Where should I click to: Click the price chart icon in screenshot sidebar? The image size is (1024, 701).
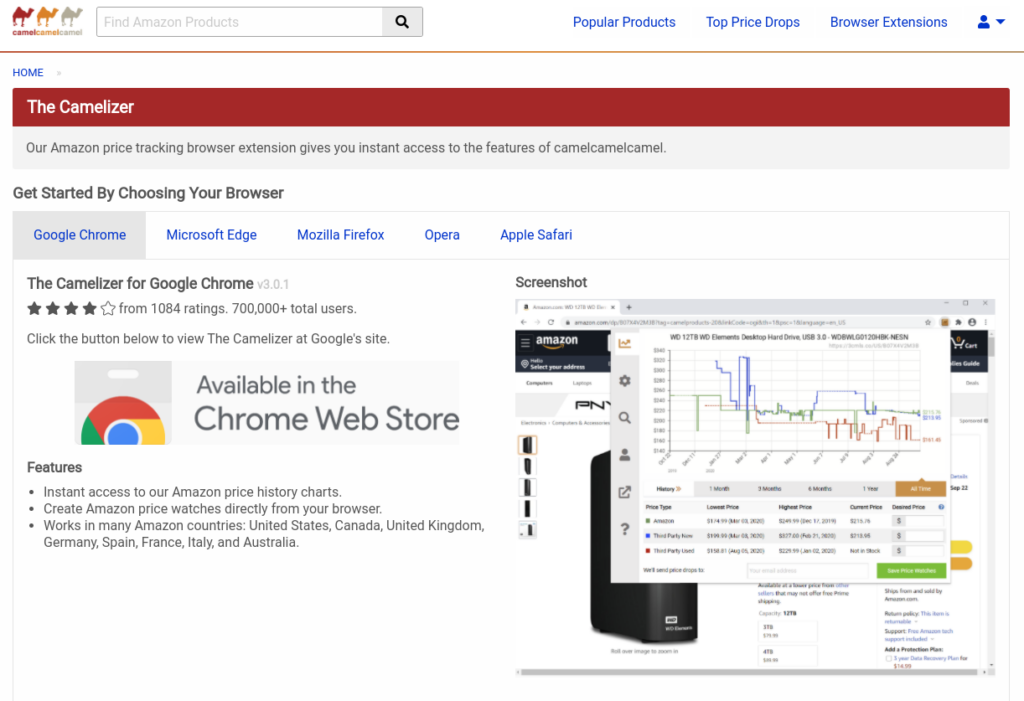click(625, 343)
